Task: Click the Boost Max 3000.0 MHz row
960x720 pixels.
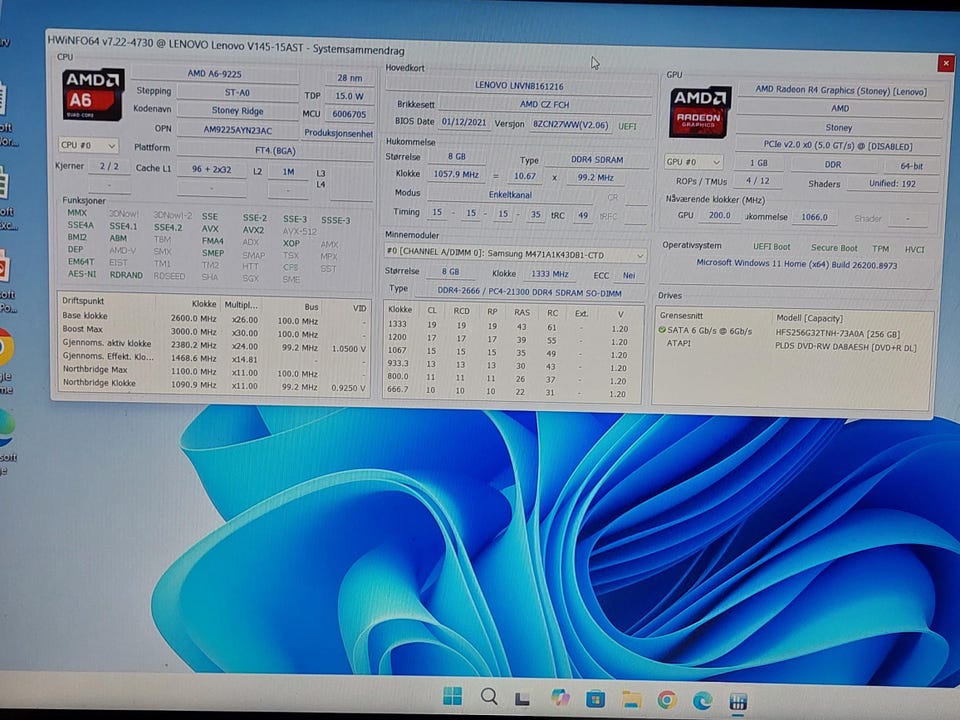Action: 214,331
